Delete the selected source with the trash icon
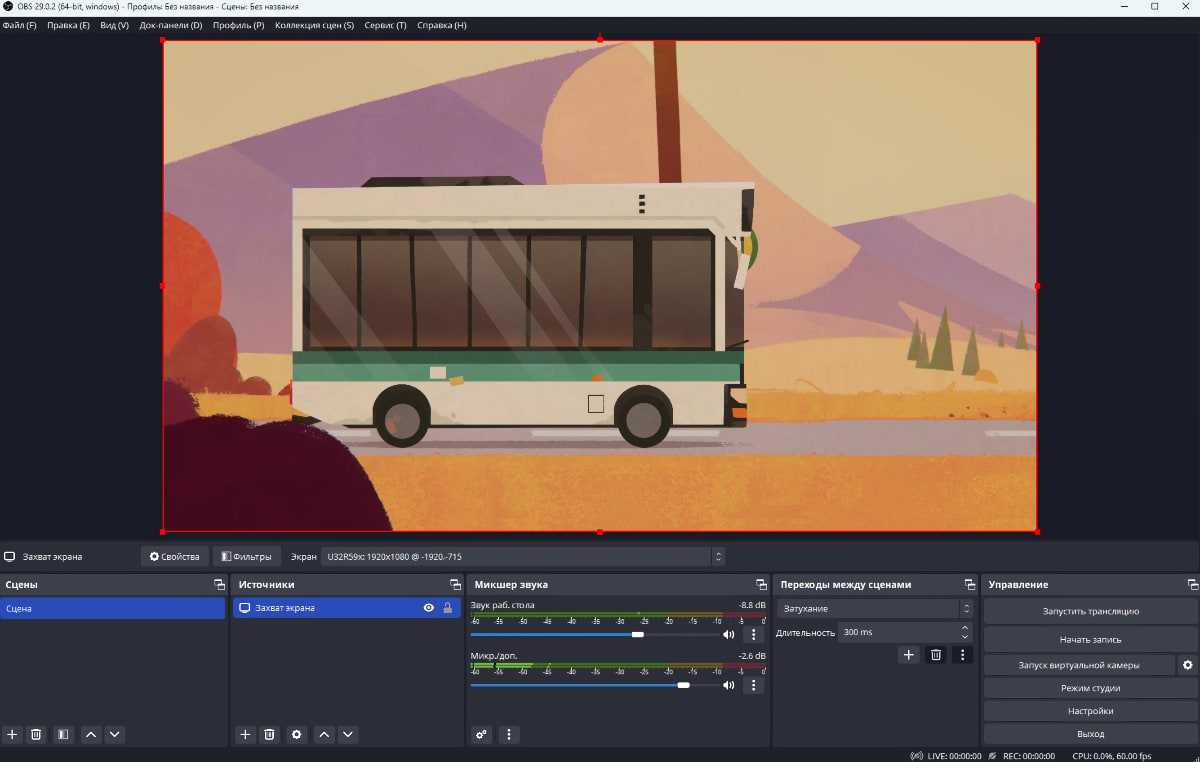Image resolution: width=1200 pixels, height=762 pixels. (269, 734)
